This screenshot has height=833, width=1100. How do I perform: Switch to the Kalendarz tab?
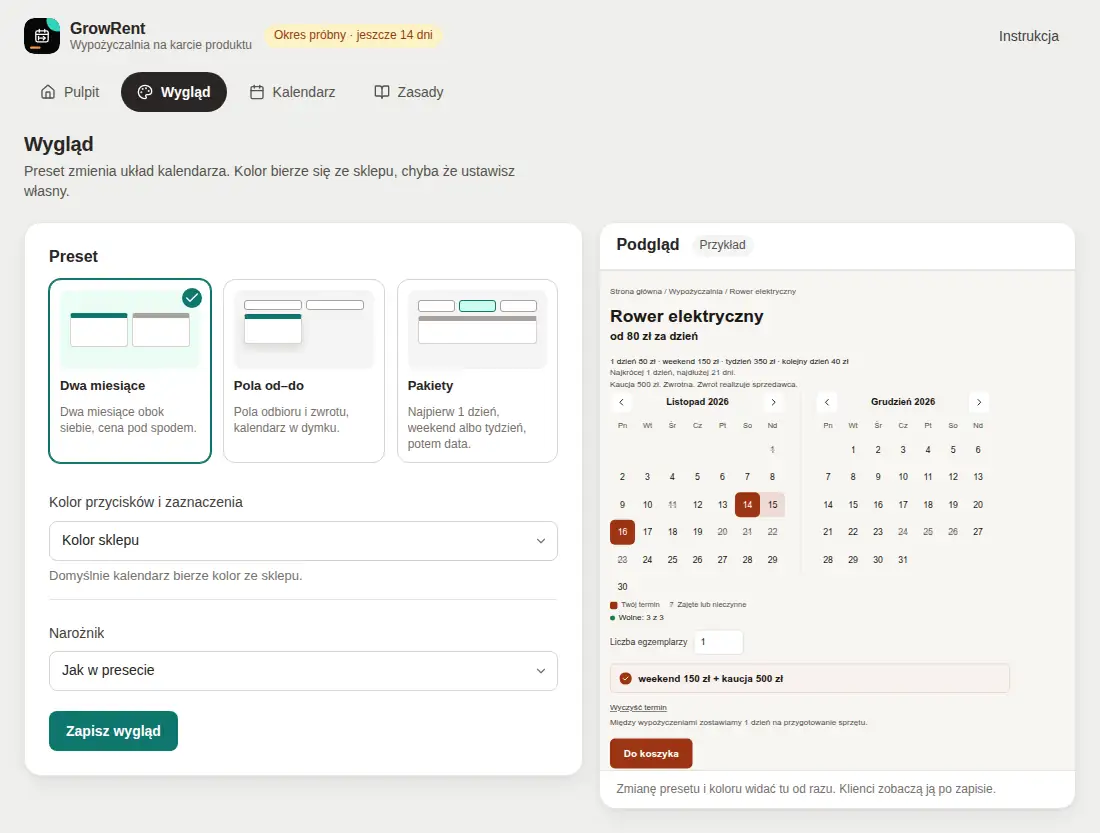click(293, 92)
